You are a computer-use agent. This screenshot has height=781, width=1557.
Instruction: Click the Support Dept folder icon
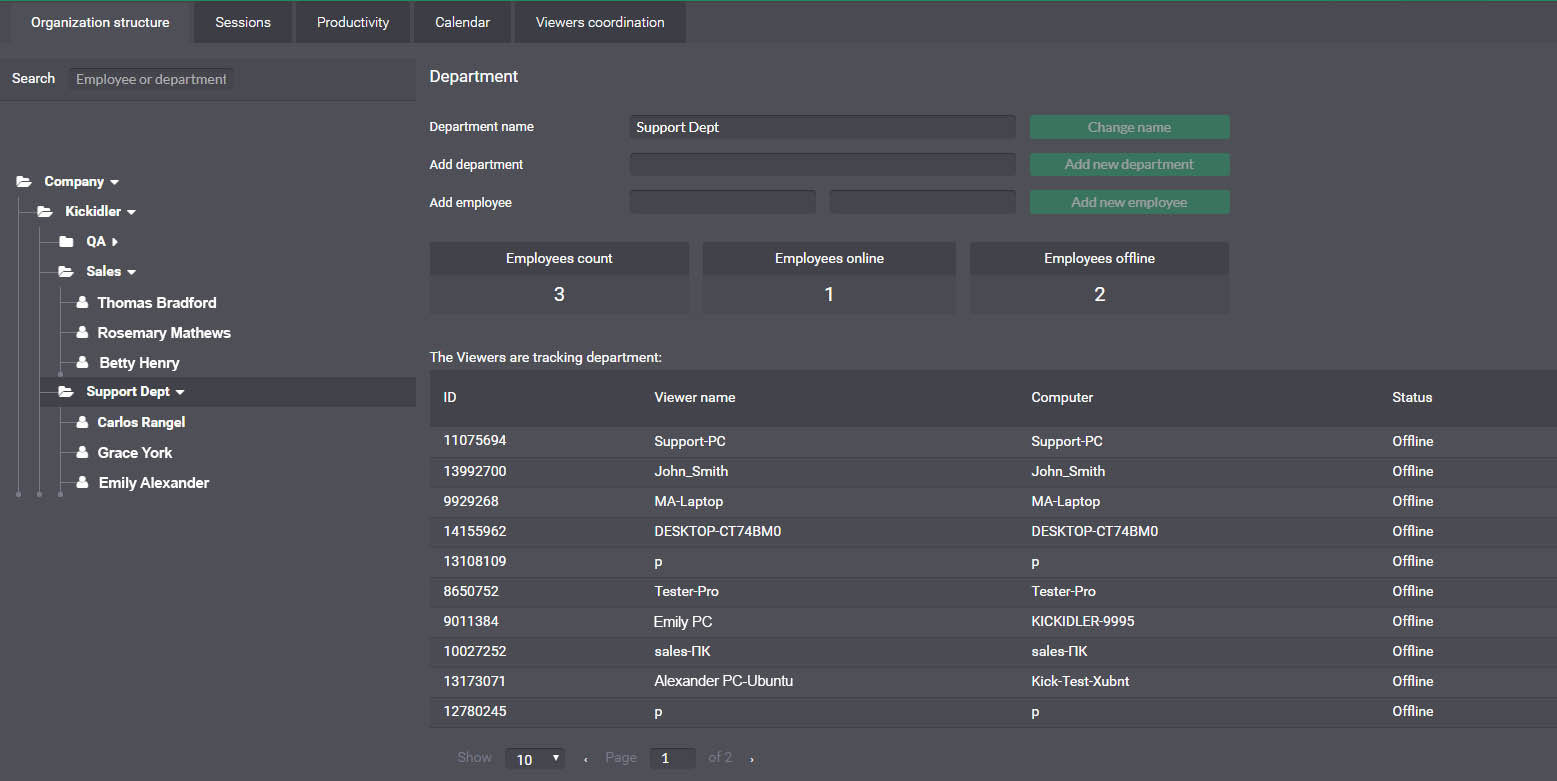[x=66, y=392]
